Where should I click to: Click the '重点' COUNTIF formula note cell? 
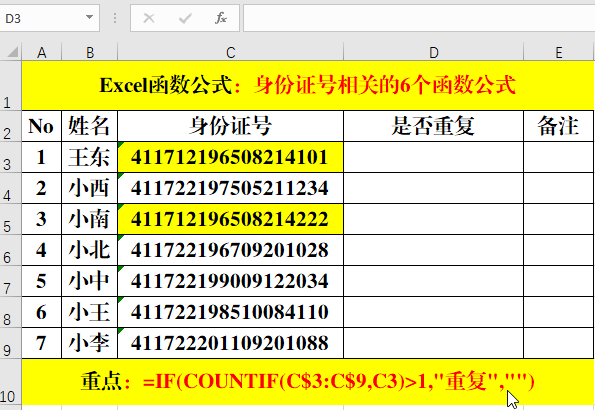coord(308,382)
